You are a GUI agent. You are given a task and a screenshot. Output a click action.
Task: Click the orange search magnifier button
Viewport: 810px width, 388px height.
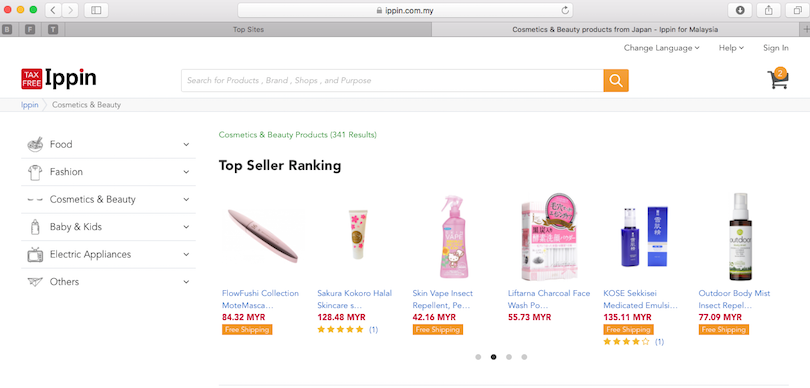coord(616,81)
